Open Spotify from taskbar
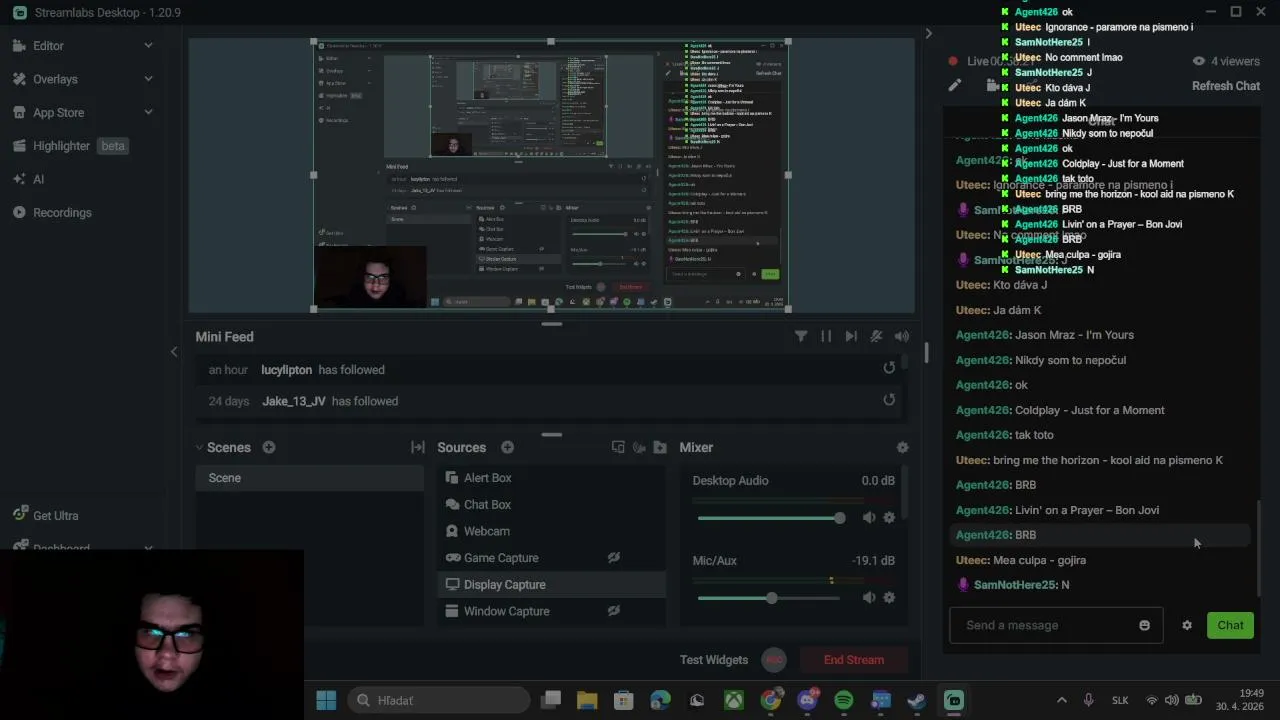Viewport: 1280px width, 720px height. click(x=843, y=700)
